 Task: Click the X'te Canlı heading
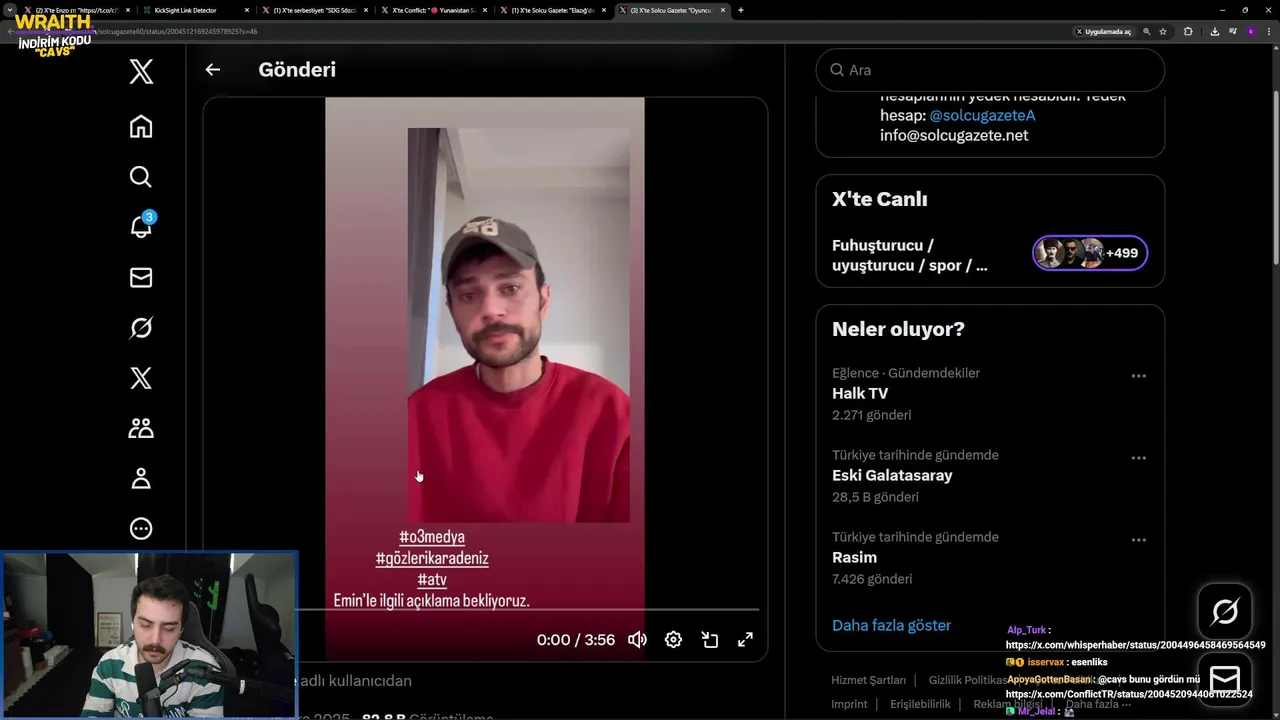(x=880, y=199)
